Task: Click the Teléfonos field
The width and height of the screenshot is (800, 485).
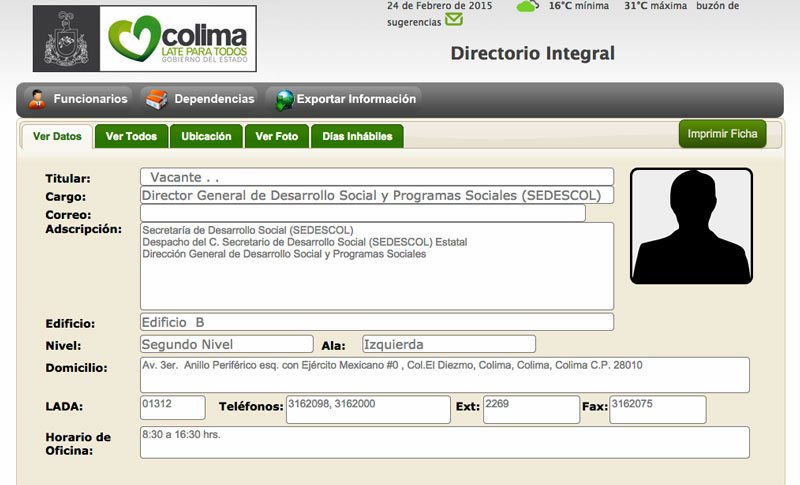Action: (368, 410)
